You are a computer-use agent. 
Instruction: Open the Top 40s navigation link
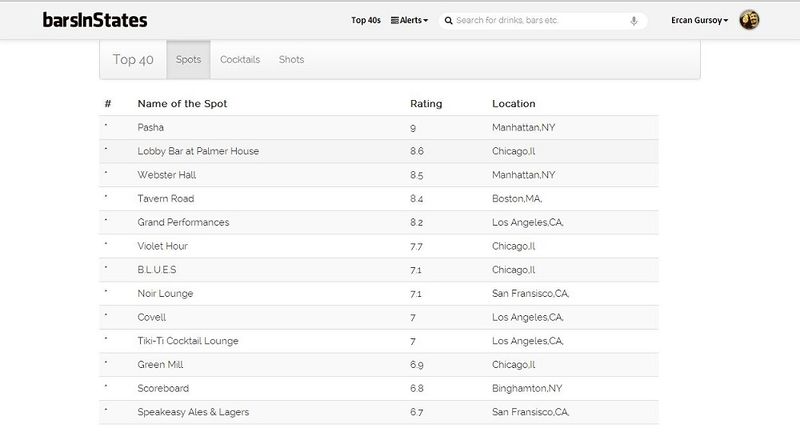click(365, 20)
